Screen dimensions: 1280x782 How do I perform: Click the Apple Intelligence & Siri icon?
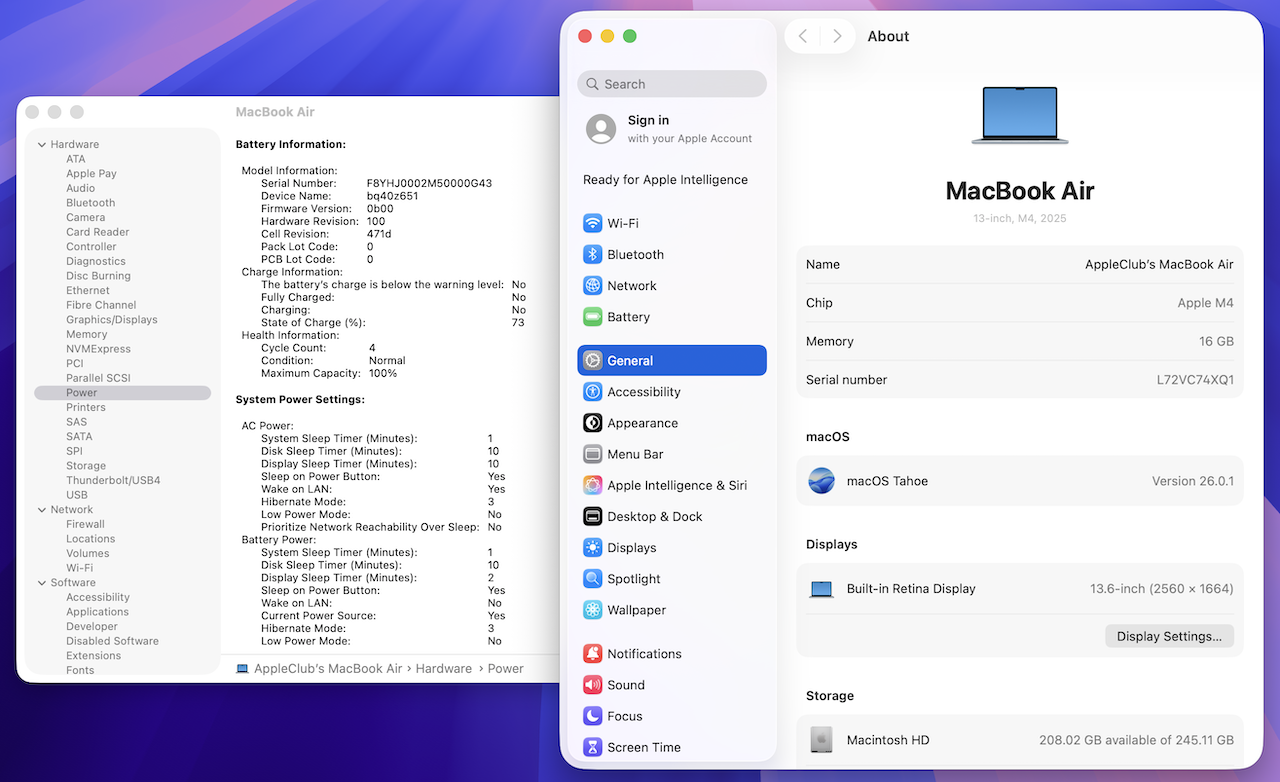click(592, 485)
